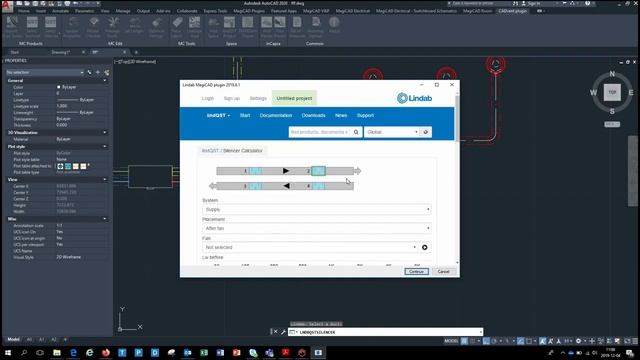The height and width of the screenshot is (360, 640).
Task: Click the Login link
Action: pyautogui.click(x=208, y=98)
